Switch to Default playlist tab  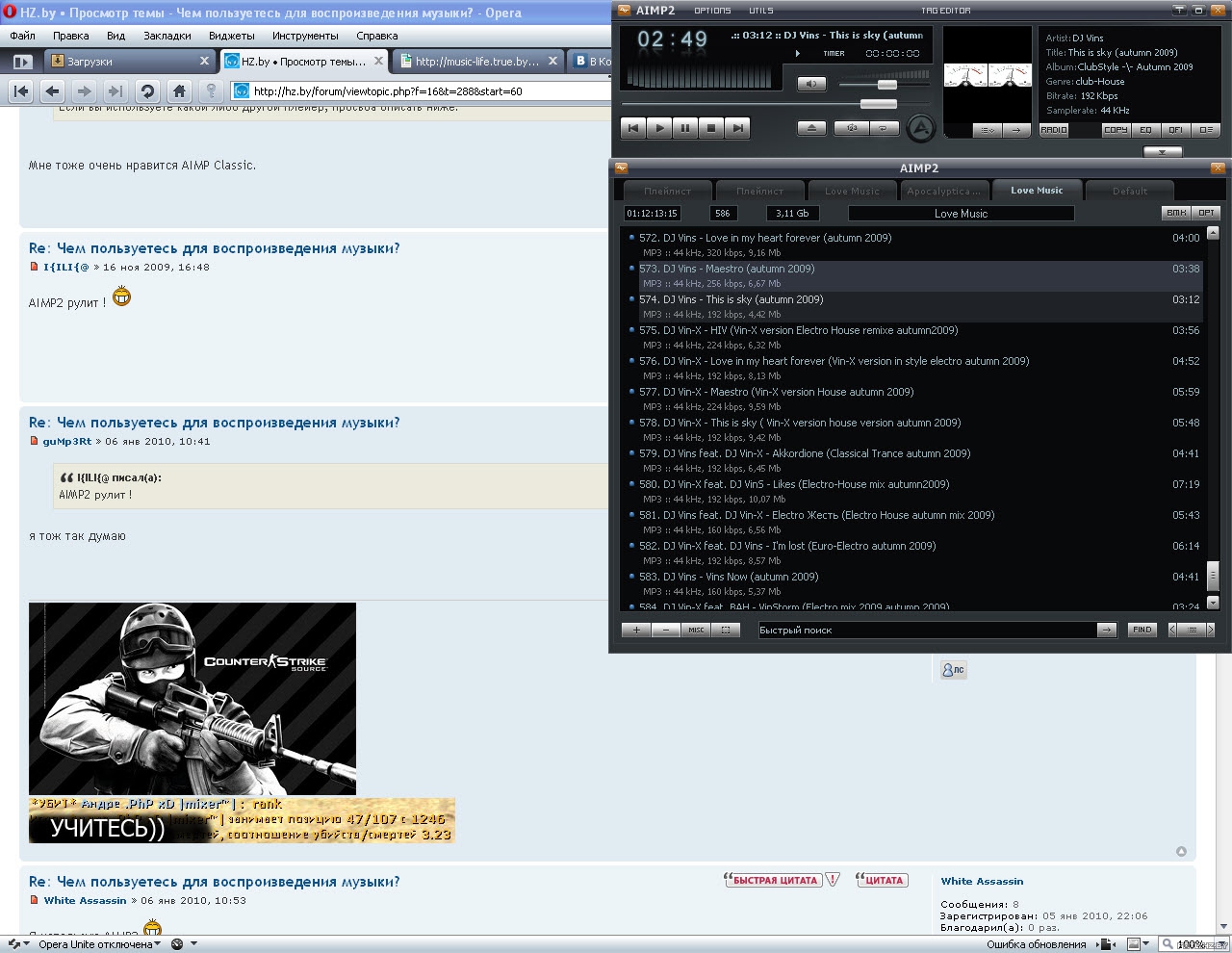point(1130,191)
